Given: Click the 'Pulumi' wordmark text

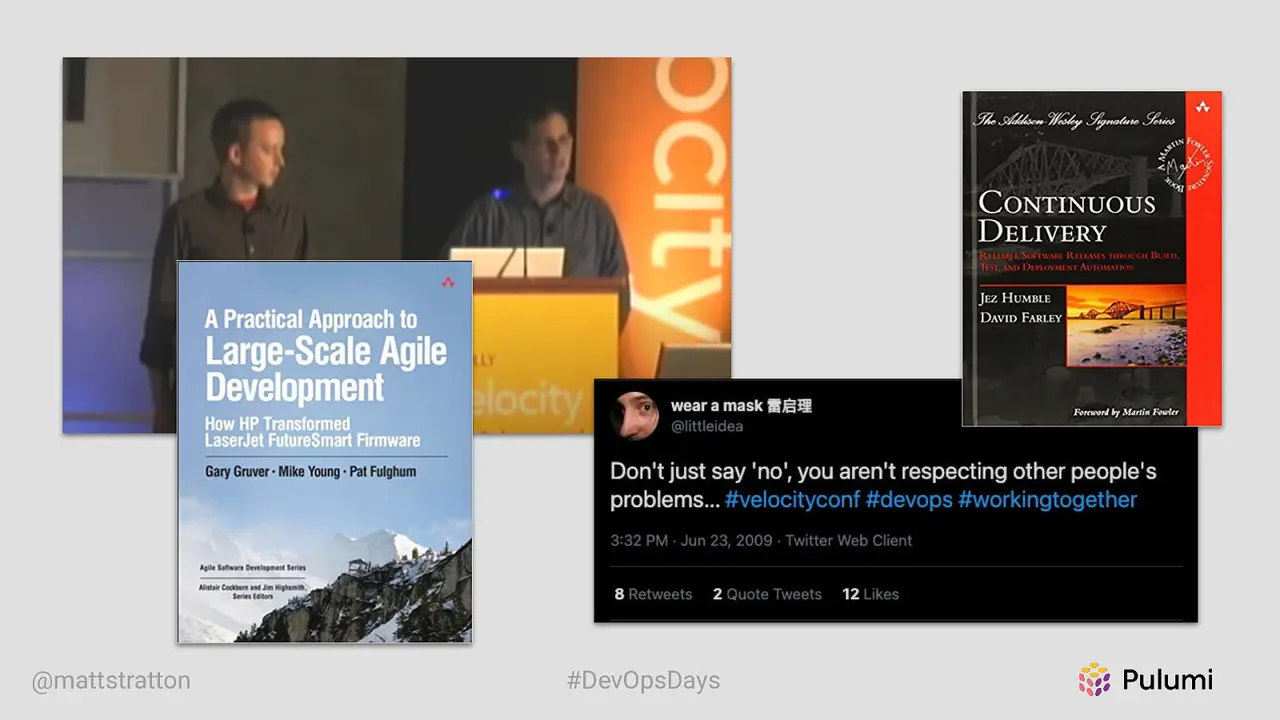Looking at the screenshot, I should [1168, 680].
